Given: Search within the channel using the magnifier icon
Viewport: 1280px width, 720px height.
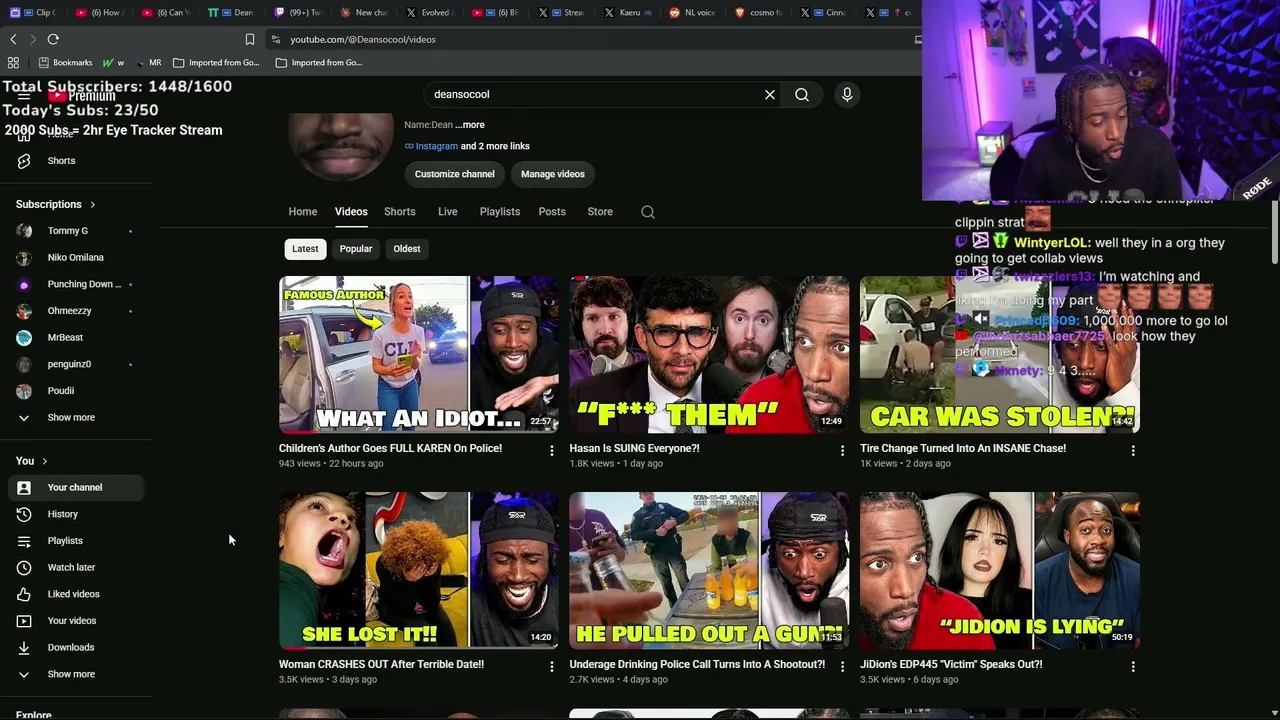Looking at the screenshot, I should pyautogui.click(x=648, y=212).
